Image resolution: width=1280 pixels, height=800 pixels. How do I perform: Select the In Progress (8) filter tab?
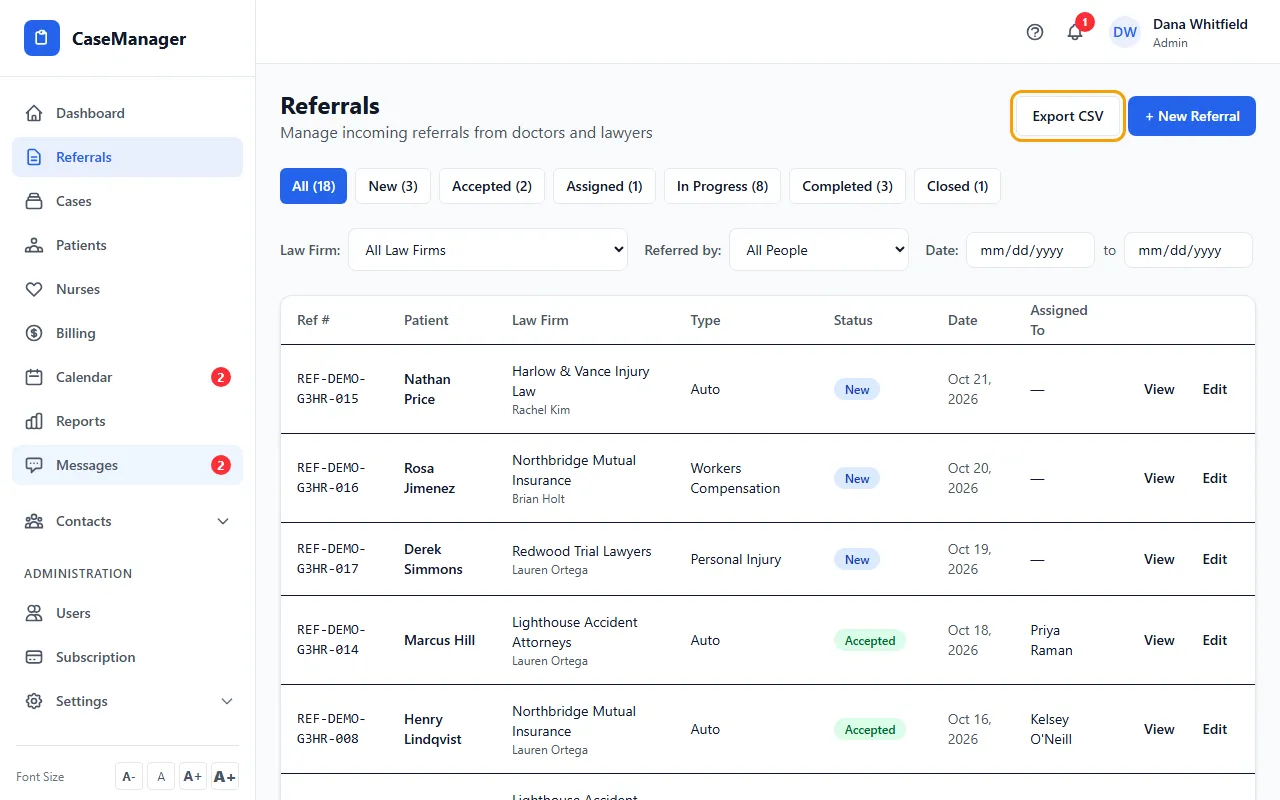(x=722, y=186)
